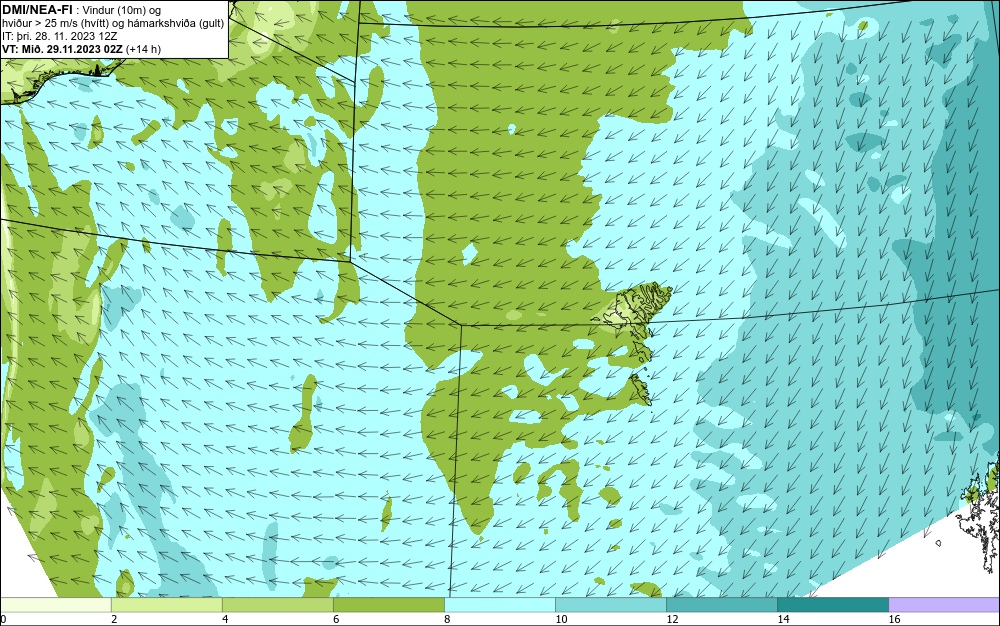Click the legend scale value '16'
1000x626 pixels.
tap(894, 619)
